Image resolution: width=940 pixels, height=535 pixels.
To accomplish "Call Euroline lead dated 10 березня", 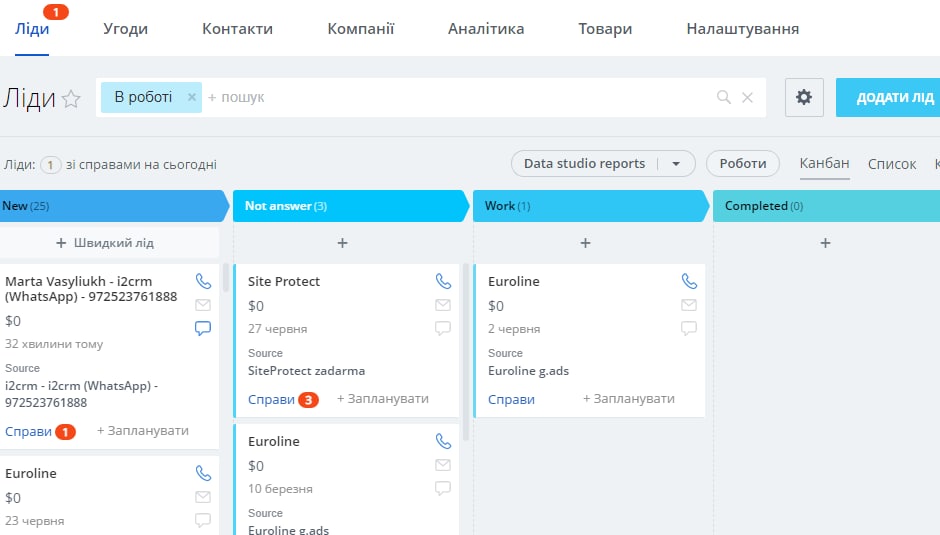I will click(443, 441).
